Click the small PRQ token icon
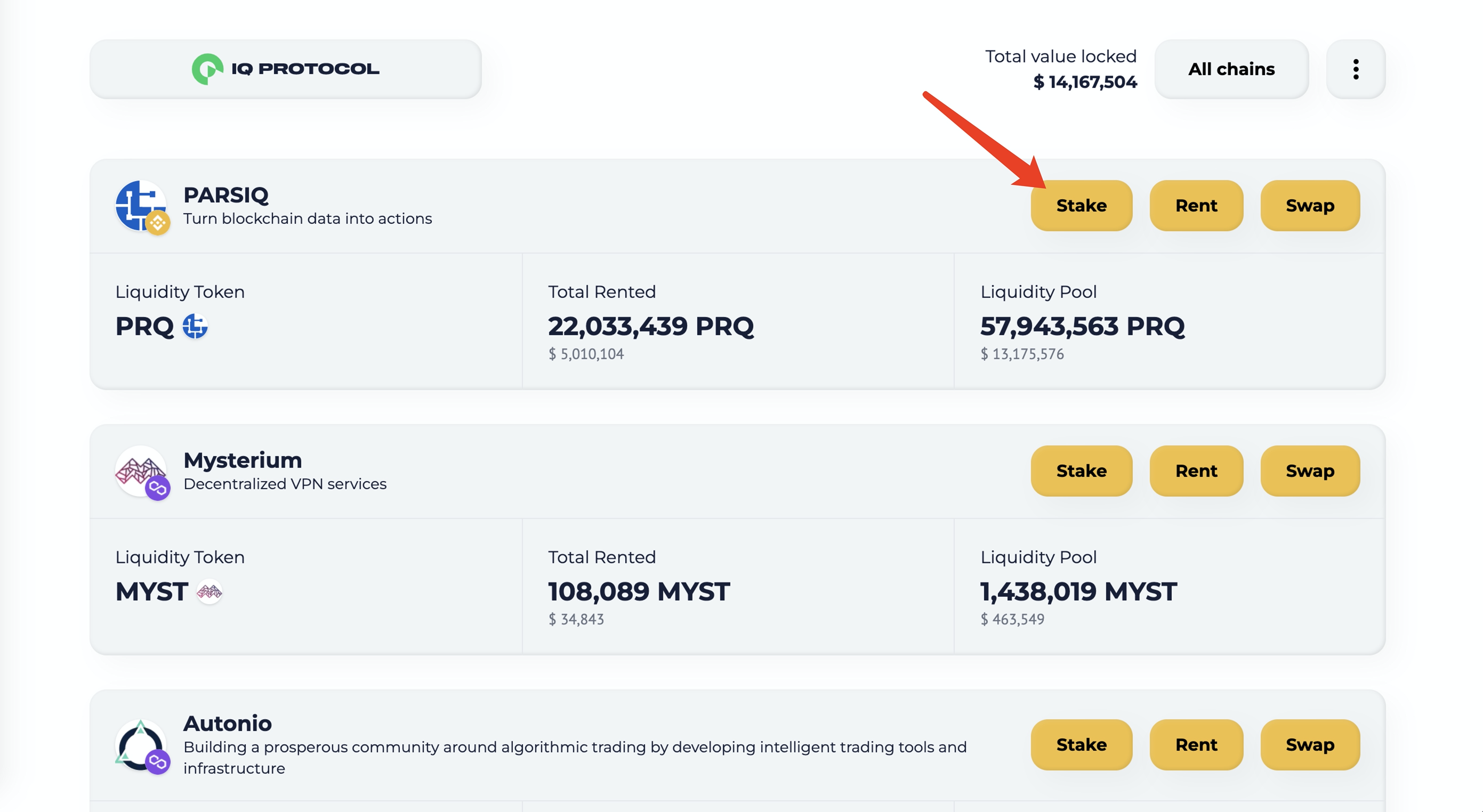The height and width of the screenshot is (812, 1483). (195, 326)
